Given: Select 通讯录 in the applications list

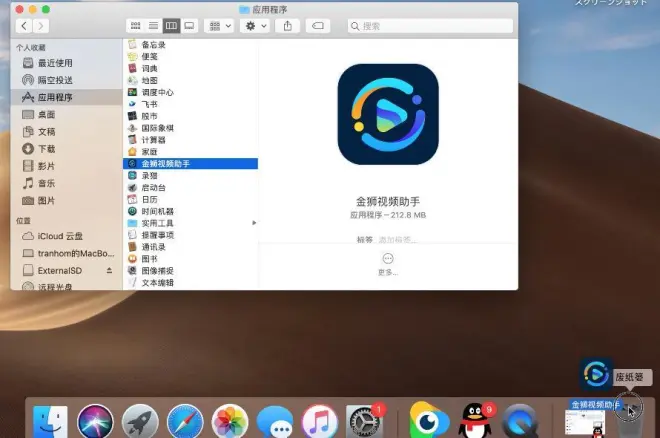Looking at the screenshot, I should 190,247.
